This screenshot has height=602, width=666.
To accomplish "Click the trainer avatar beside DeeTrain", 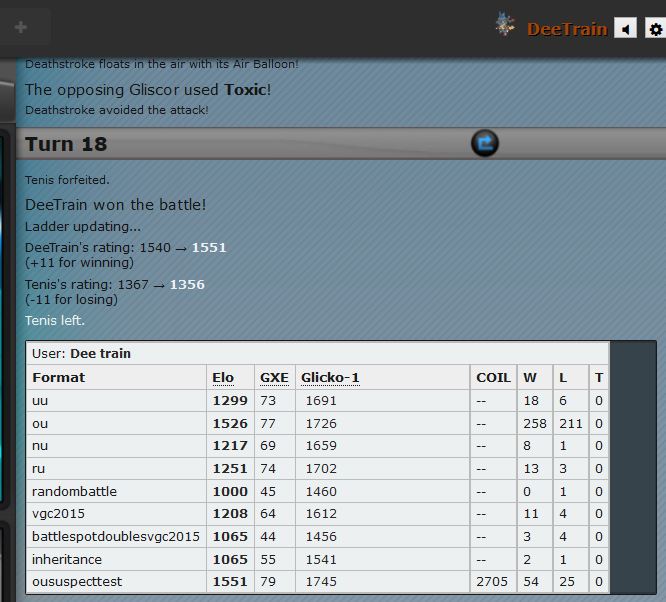I will coord(506,27).
